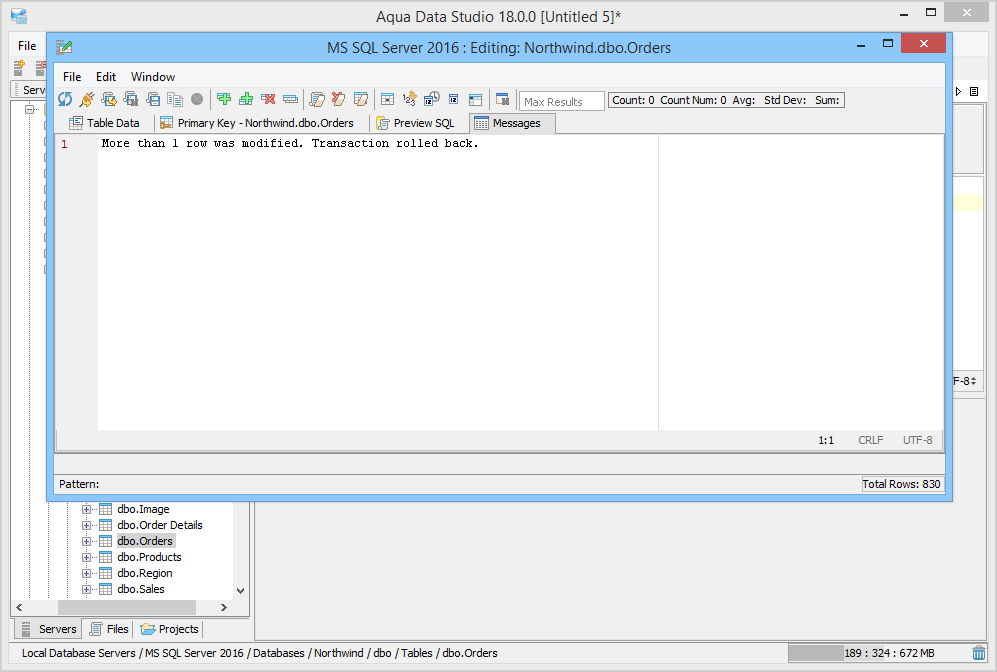997x672 pixels.
Task: Click the grid form view icon
Action: [387, 99]
